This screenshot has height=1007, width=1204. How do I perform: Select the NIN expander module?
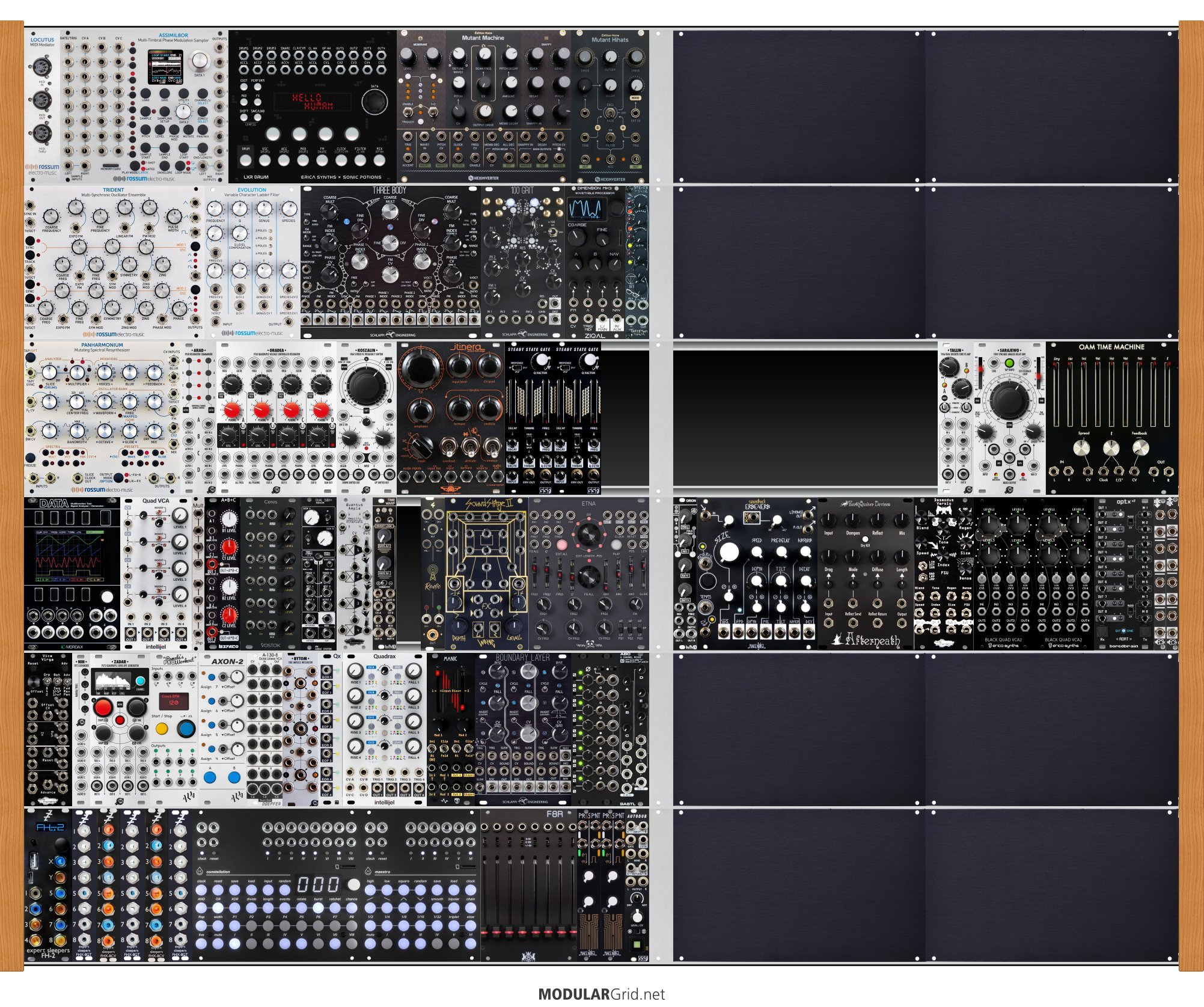tap(81, 730)
